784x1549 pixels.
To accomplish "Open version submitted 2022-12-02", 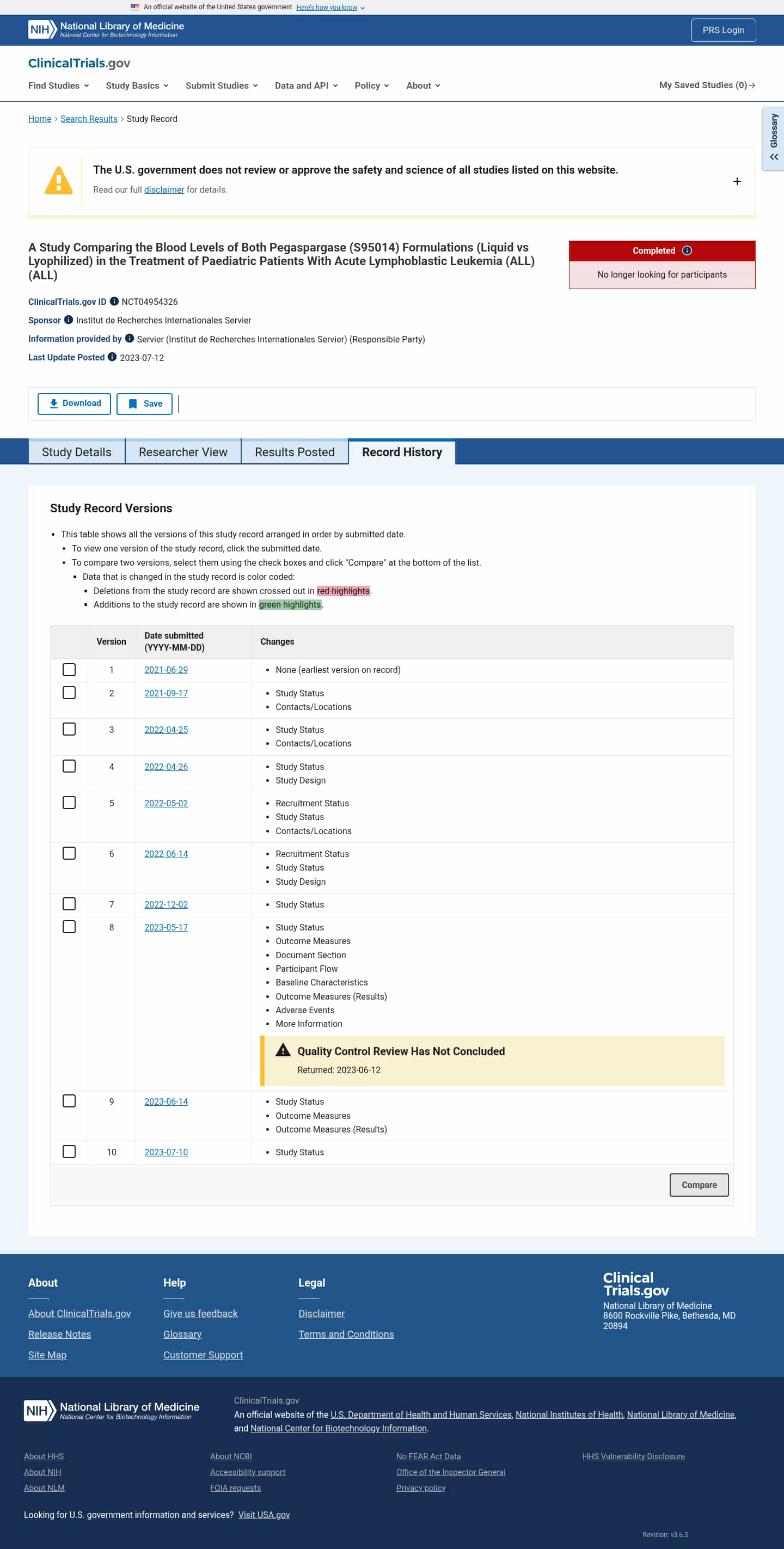I will tap(166, 904).
